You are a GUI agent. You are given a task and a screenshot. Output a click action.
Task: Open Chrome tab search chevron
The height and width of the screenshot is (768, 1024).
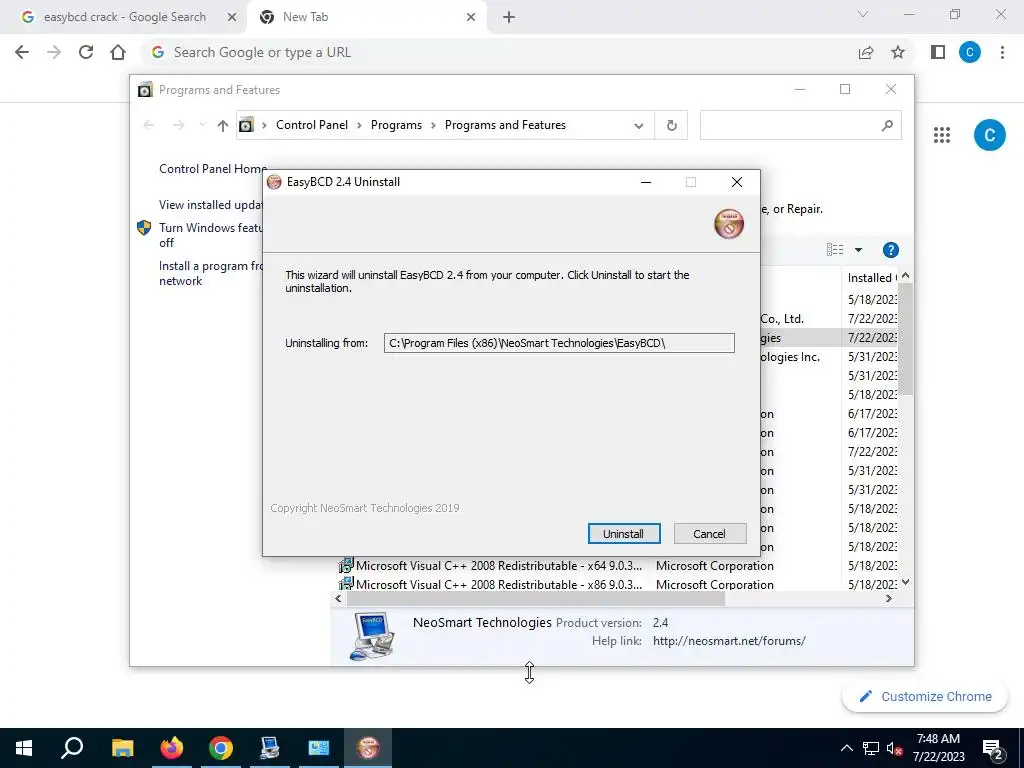tap(863, 14)
